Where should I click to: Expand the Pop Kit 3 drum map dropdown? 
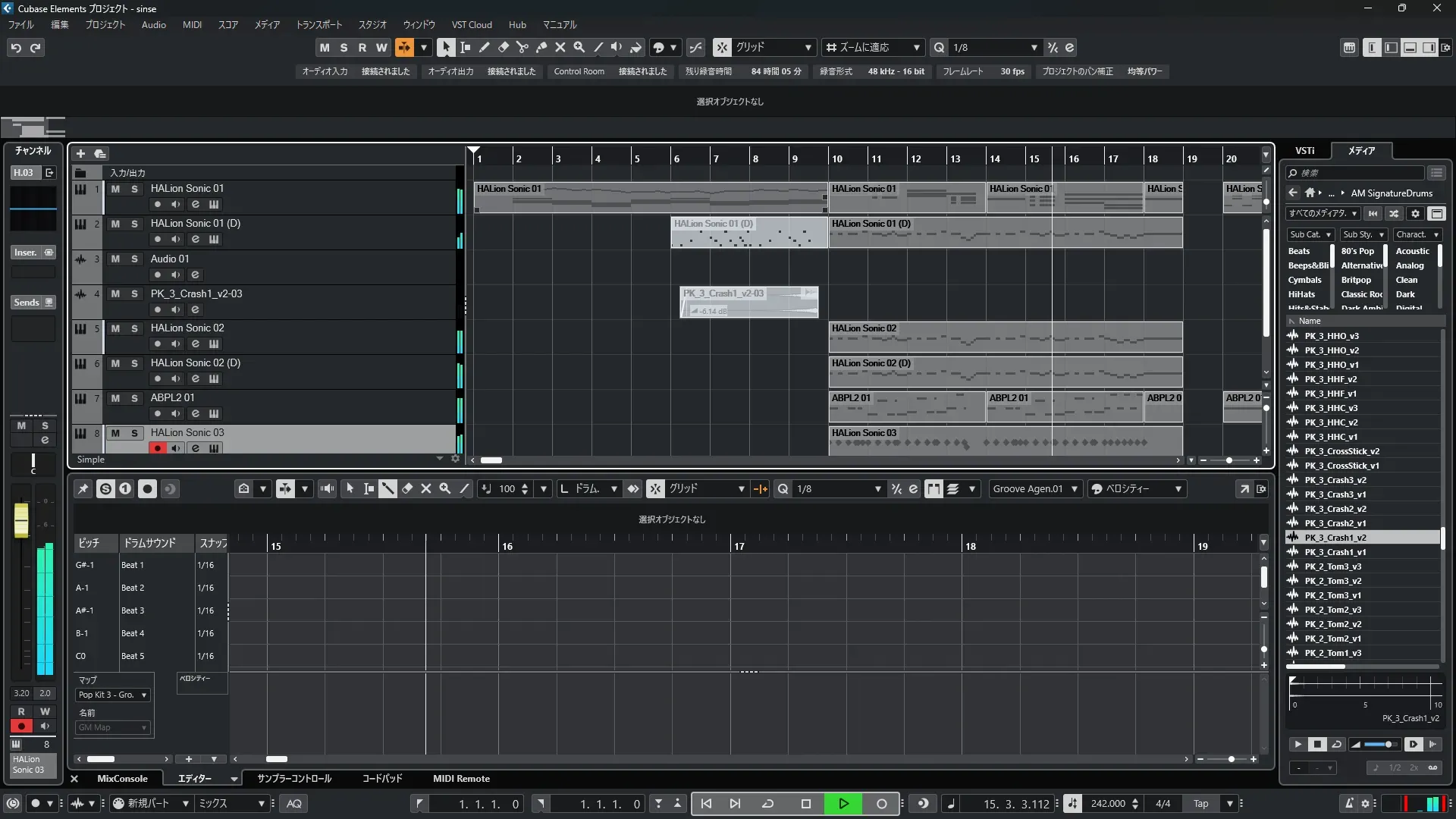(113, 695)
